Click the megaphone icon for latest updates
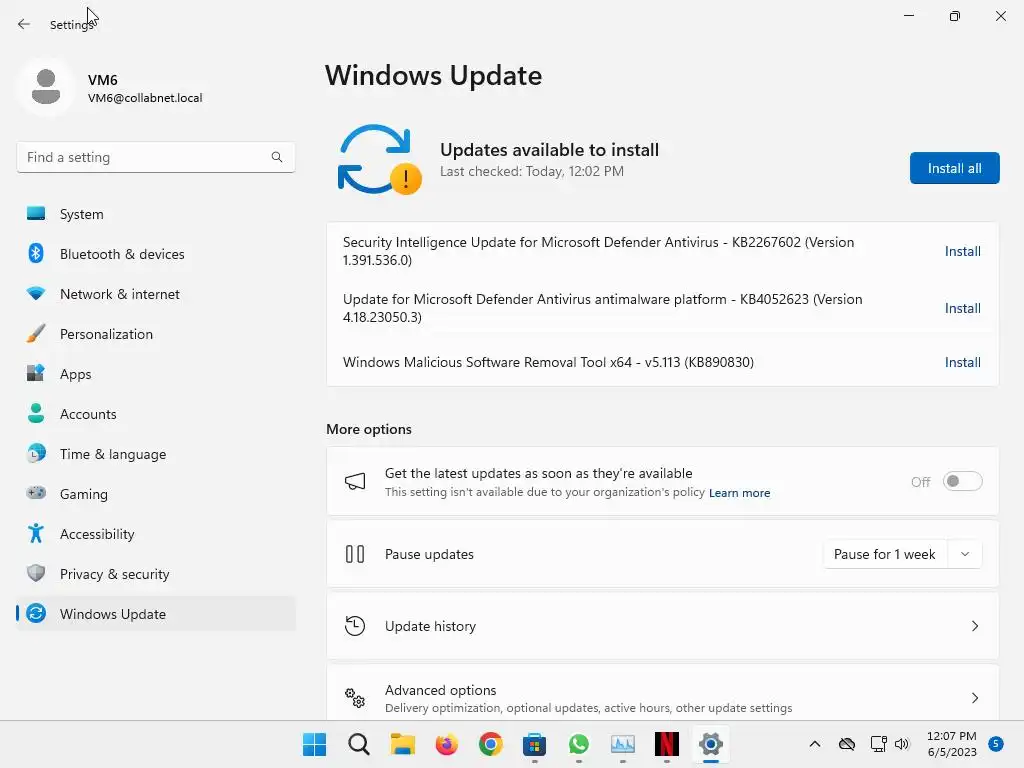1024x768 pixels. click(x=355, y=482)
